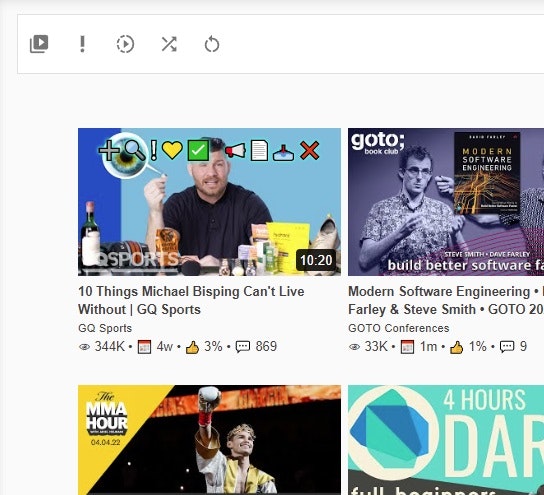
Task: Toggle the shuffle icon in toolbar
Action: point(169,44)
